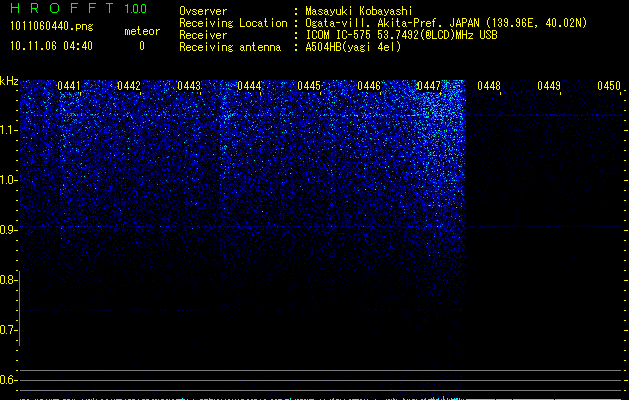Click the Receiving Location label

(233, 23)
